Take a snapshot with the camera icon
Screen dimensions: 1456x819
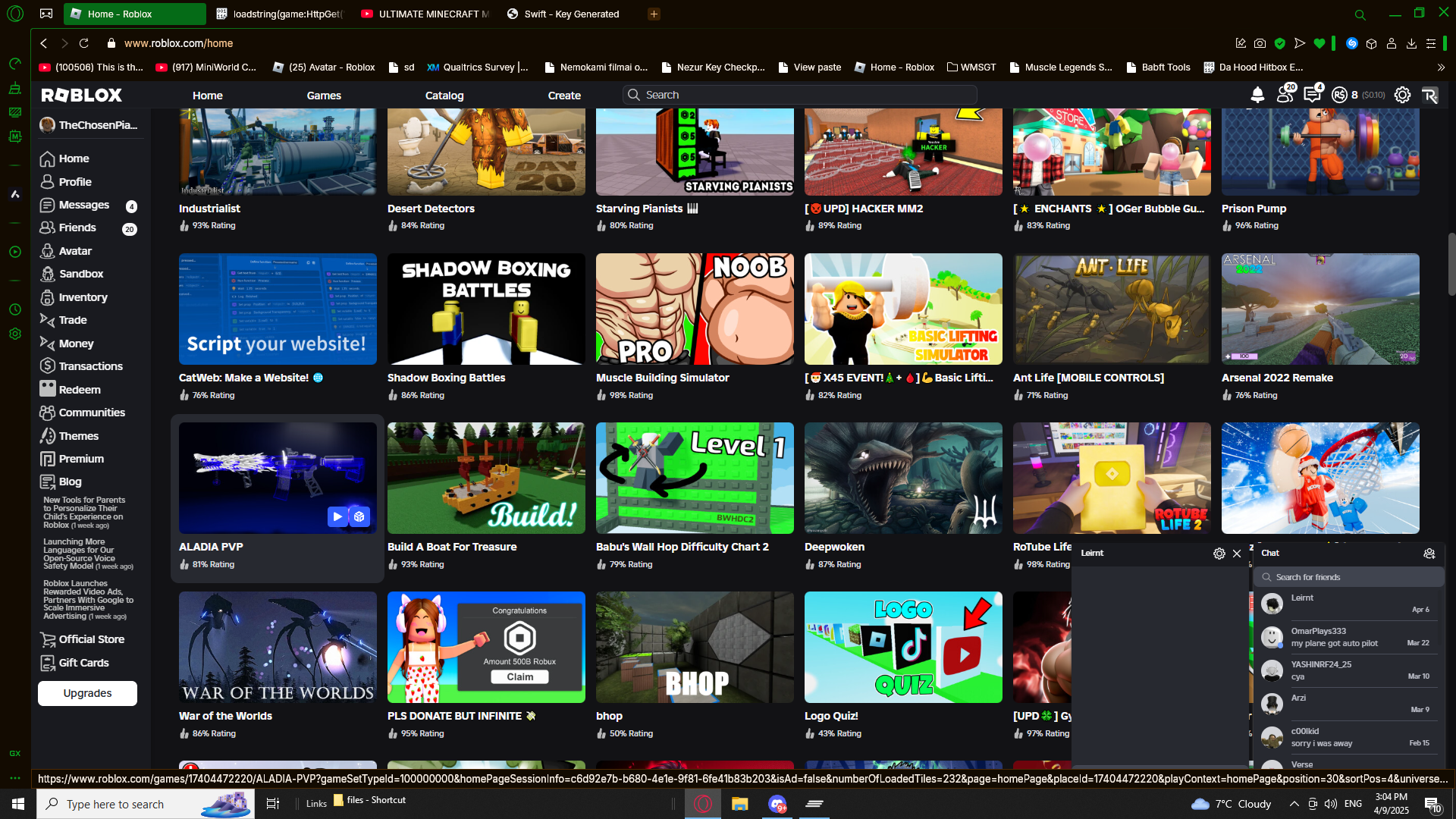pyautogui.click(x=1260, y=43)
